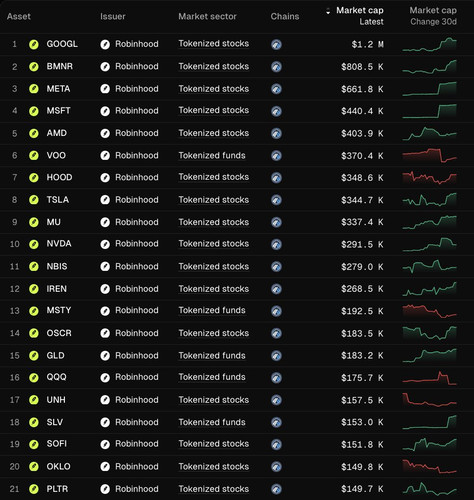Viewport: 474px width, 500px height.
Task: Open Tokenized stocks sector link in GOOGL row
Action: 214,44
